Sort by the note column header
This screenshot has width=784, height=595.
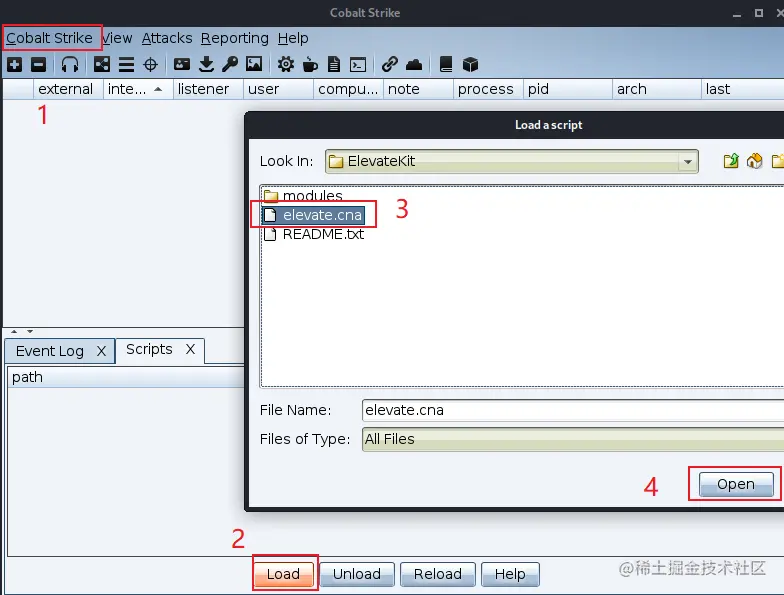[418, 89]
